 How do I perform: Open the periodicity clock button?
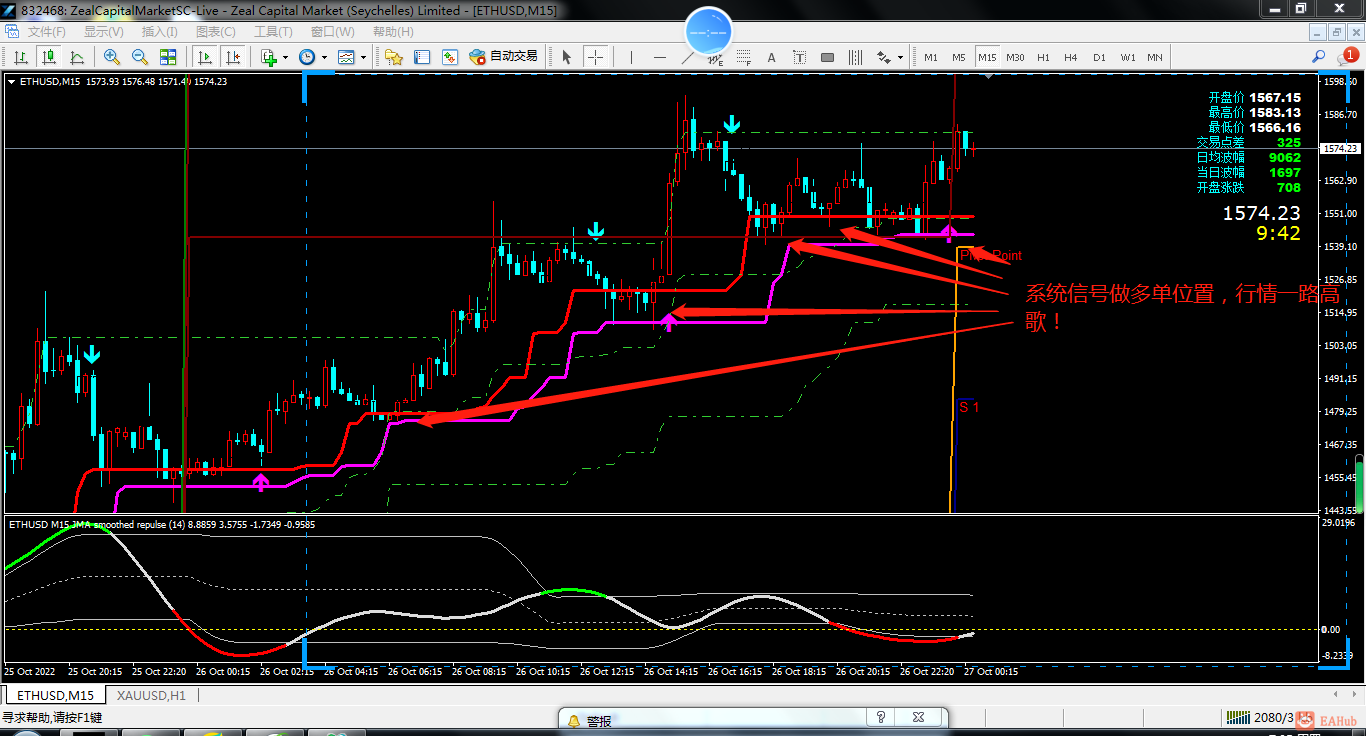pyautogui.click(x=306, y=57)
